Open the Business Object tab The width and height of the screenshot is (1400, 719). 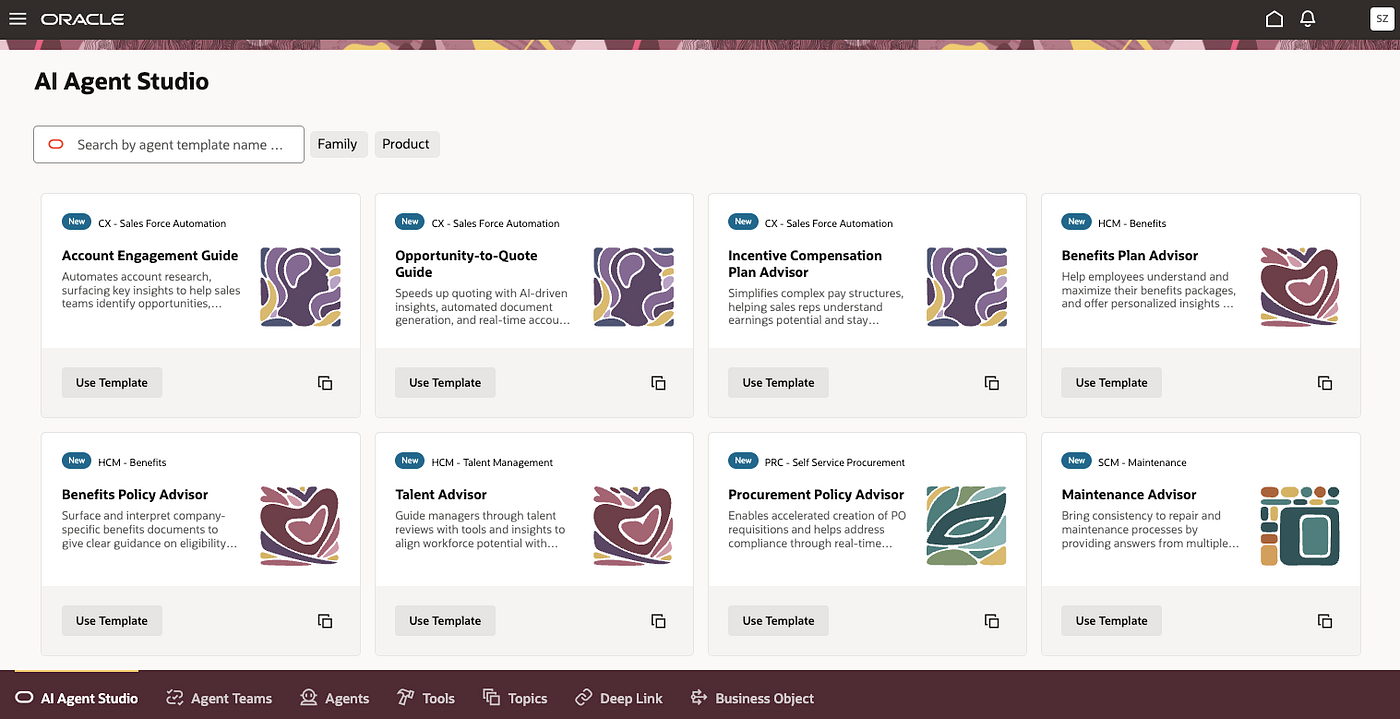[751, 698]
